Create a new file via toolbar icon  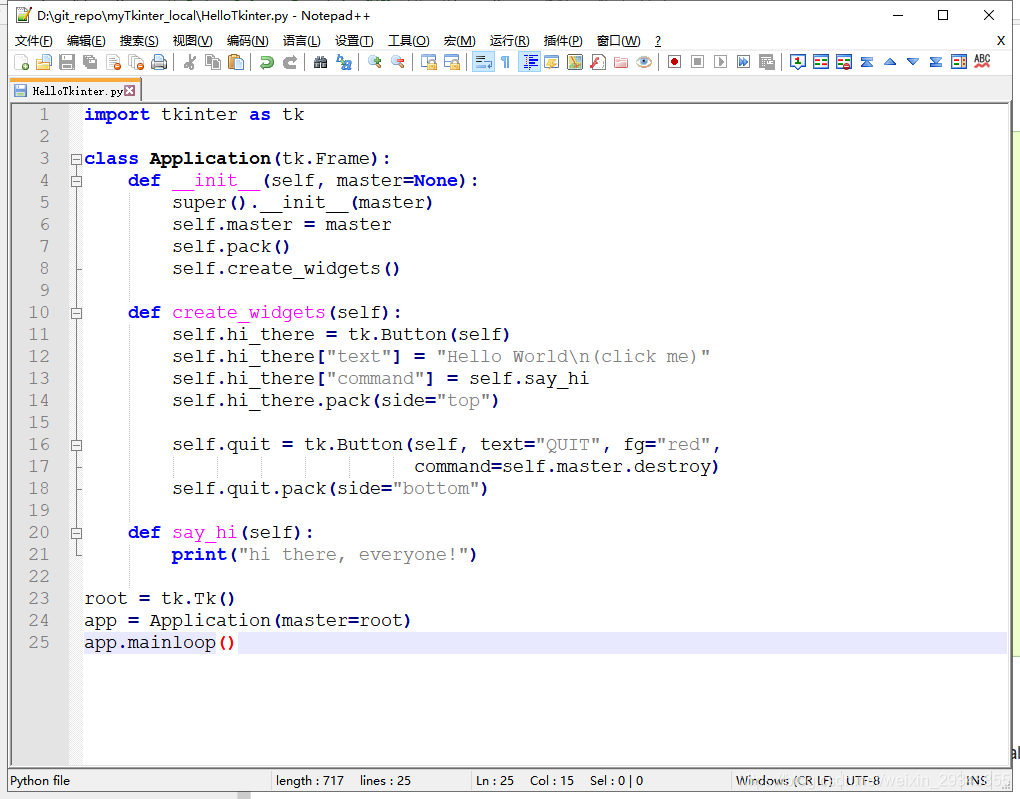(x=21, y=62)
